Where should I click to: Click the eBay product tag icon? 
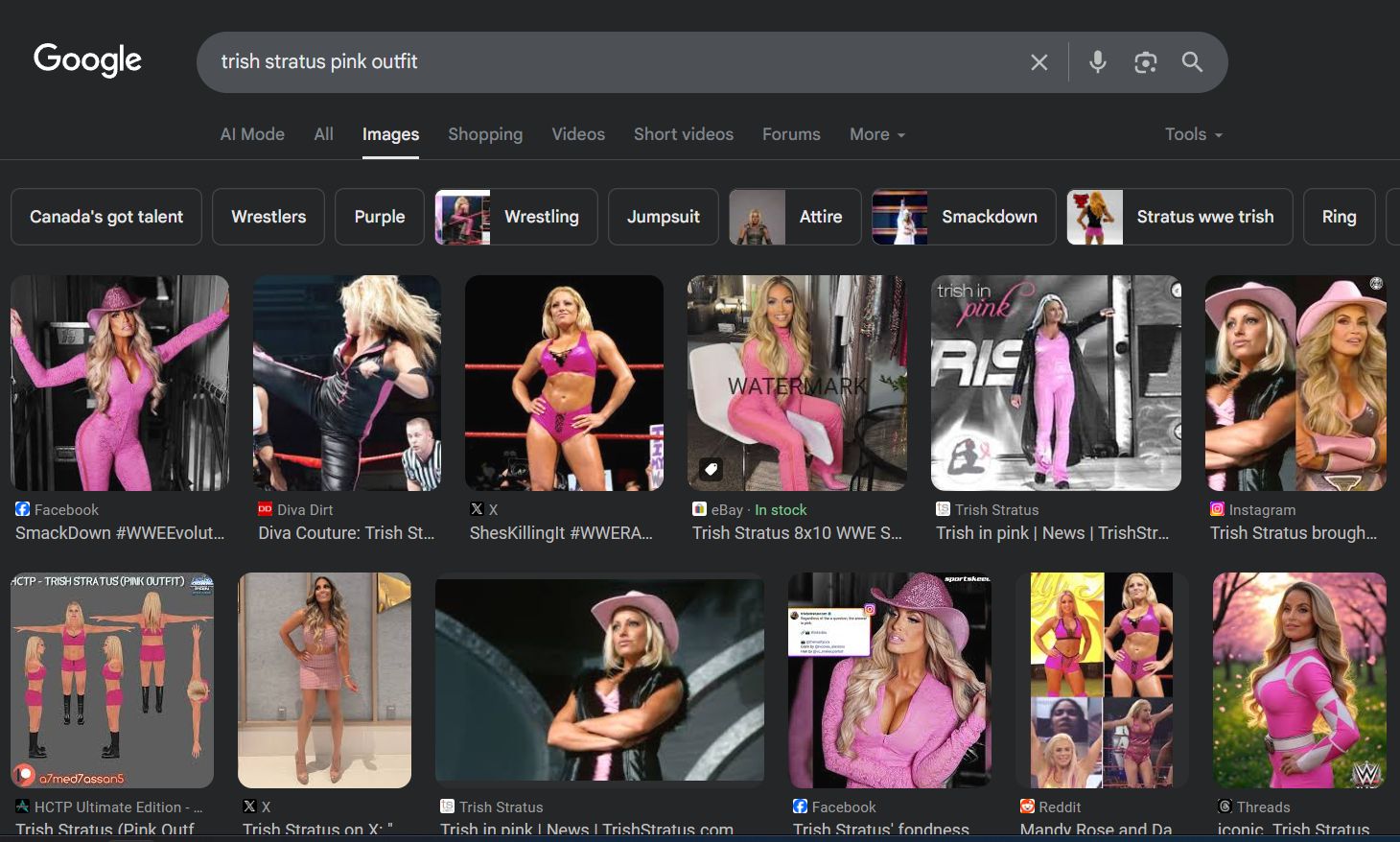coord(711,469)
